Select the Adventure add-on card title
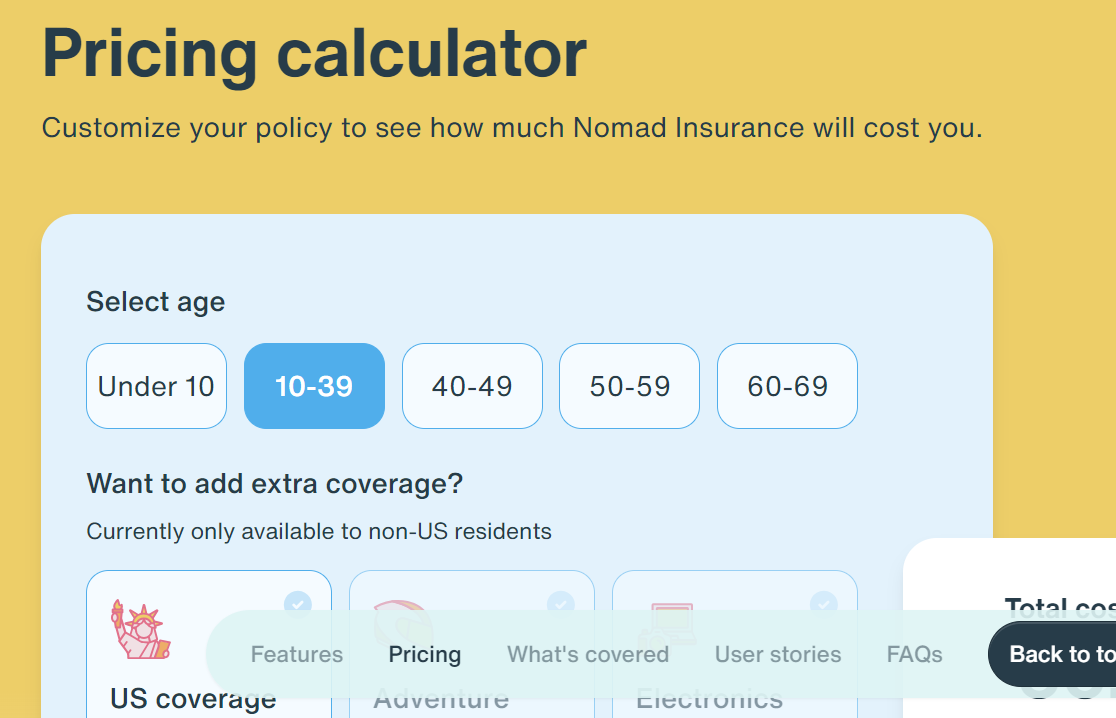This screenshot has width=1116, height=718. tap(441, 699)
